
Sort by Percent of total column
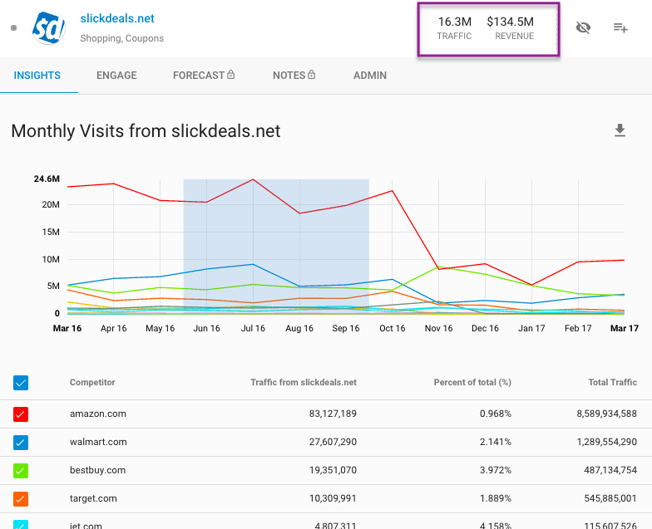[472, 382]
